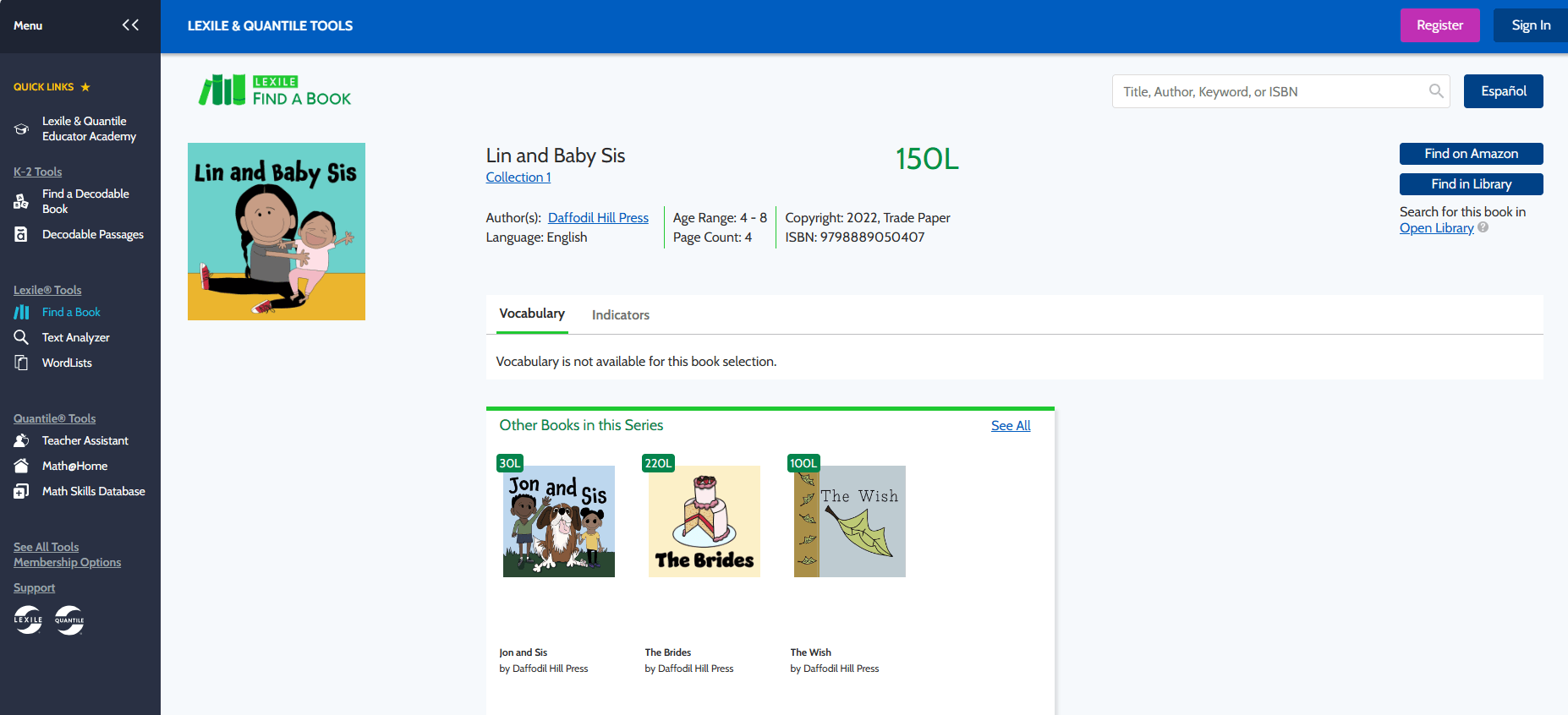
Task: Click Find in Library button
Action: [1471, 184]
